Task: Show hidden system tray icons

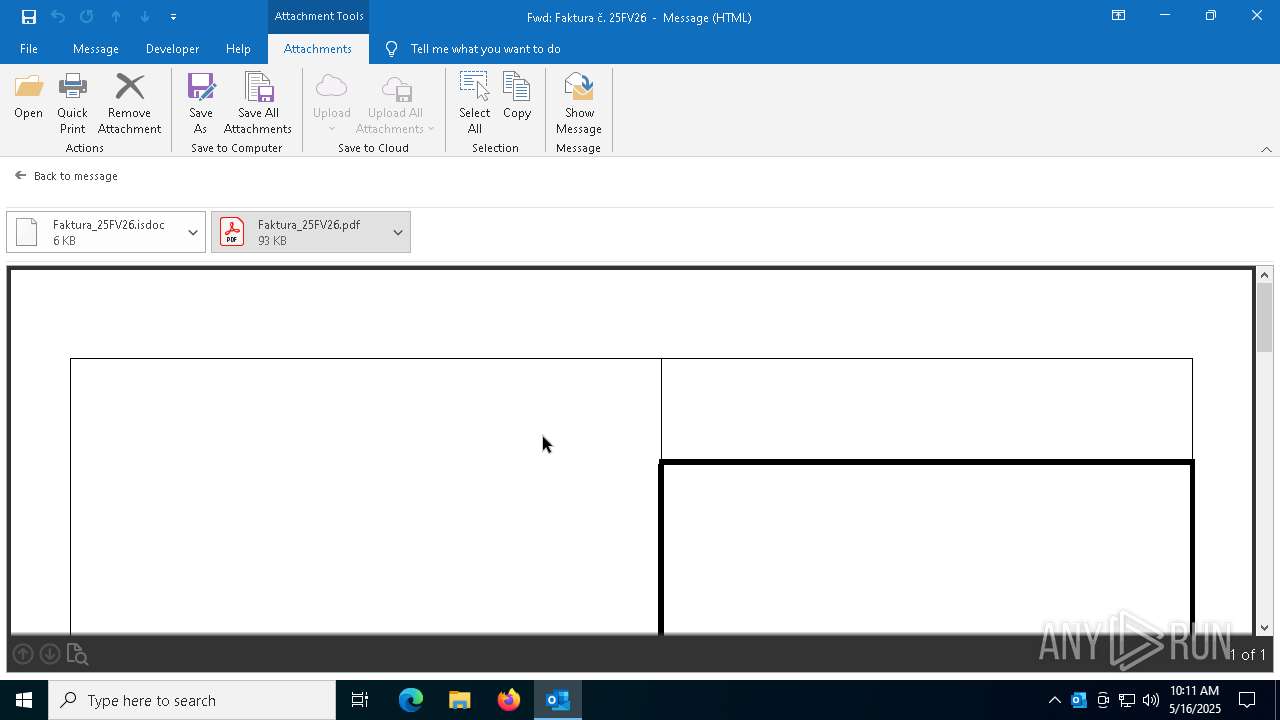Action: pos(1054,700)
